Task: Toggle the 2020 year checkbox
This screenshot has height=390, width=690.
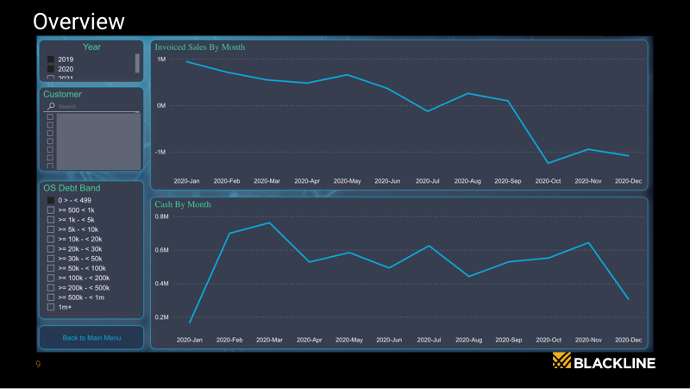Action: 51,69
